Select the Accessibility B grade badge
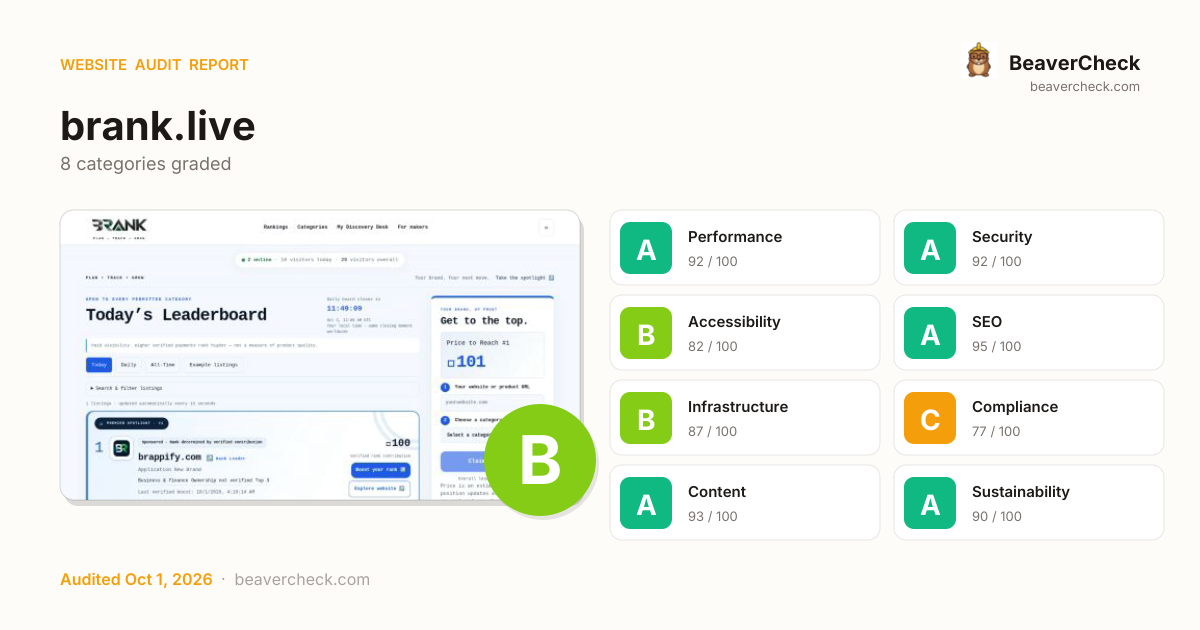 tap(647, 333)
